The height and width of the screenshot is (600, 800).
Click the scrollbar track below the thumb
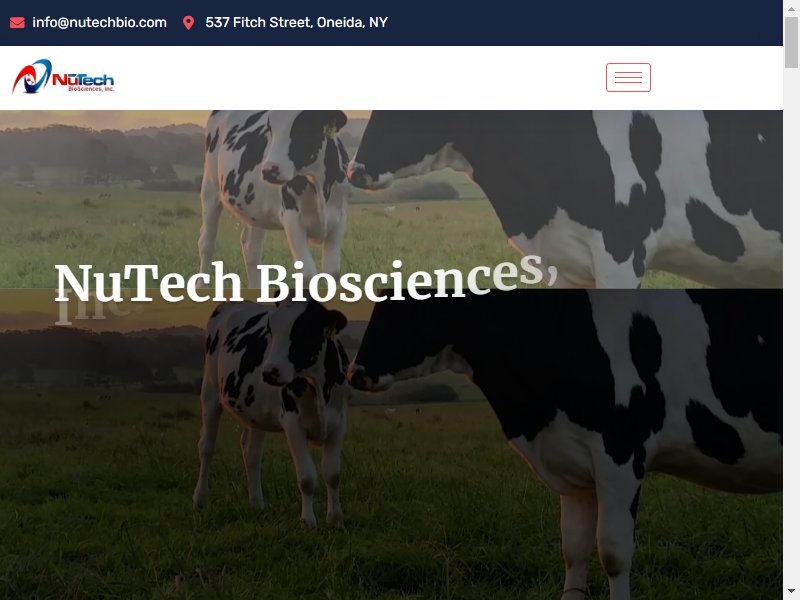click(791, 327)
